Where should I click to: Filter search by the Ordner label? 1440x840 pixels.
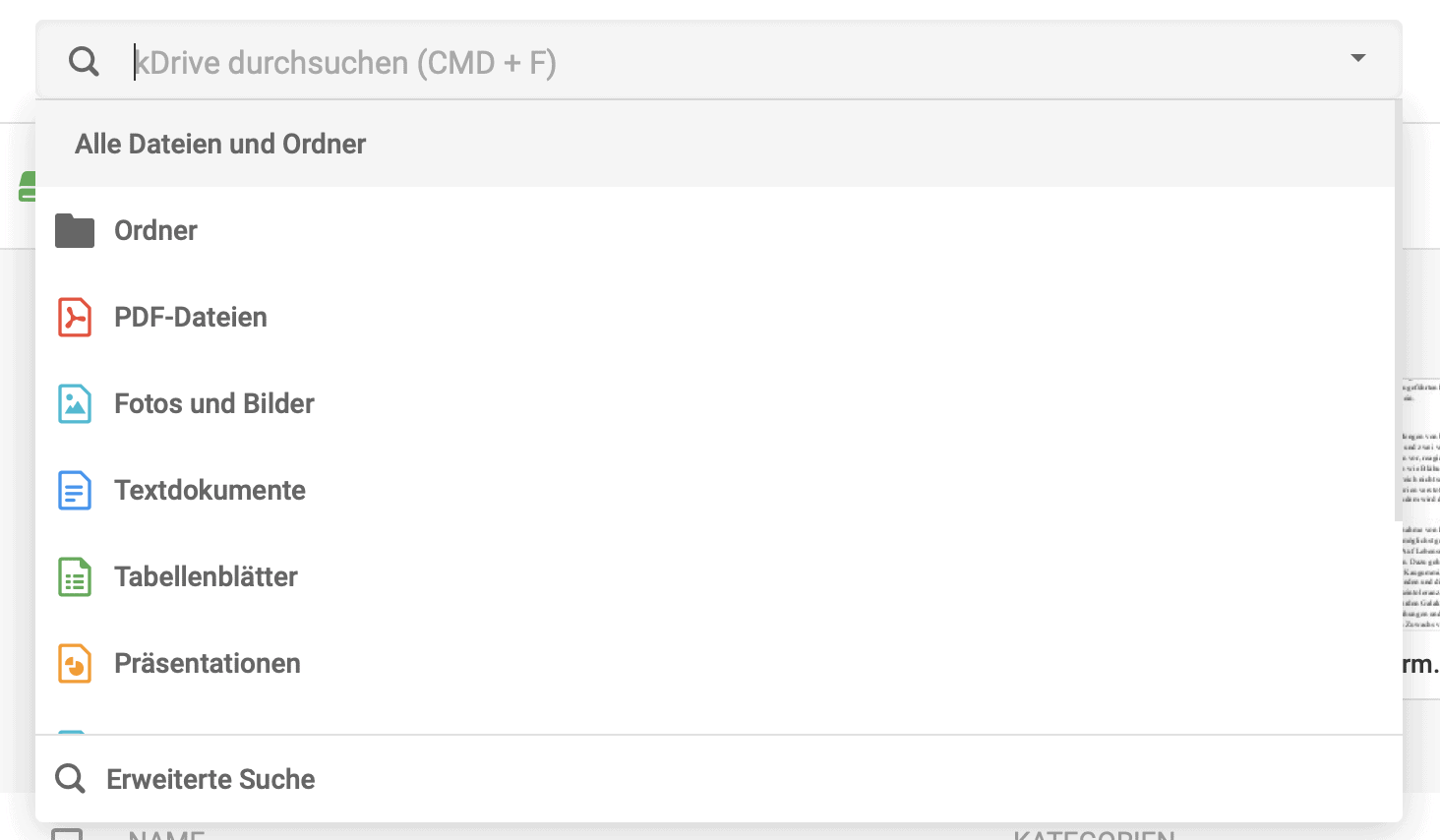click(155, 231)
